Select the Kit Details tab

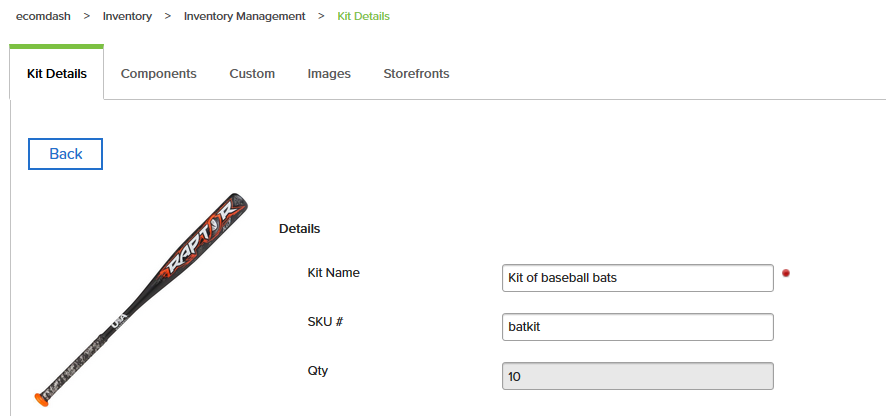(x=57, y=73)
